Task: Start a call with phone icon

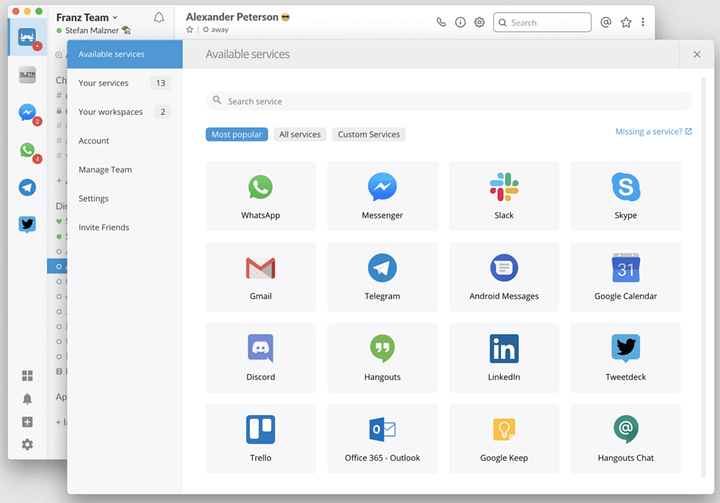Action: pyautogui.click(x=442, y=22)
